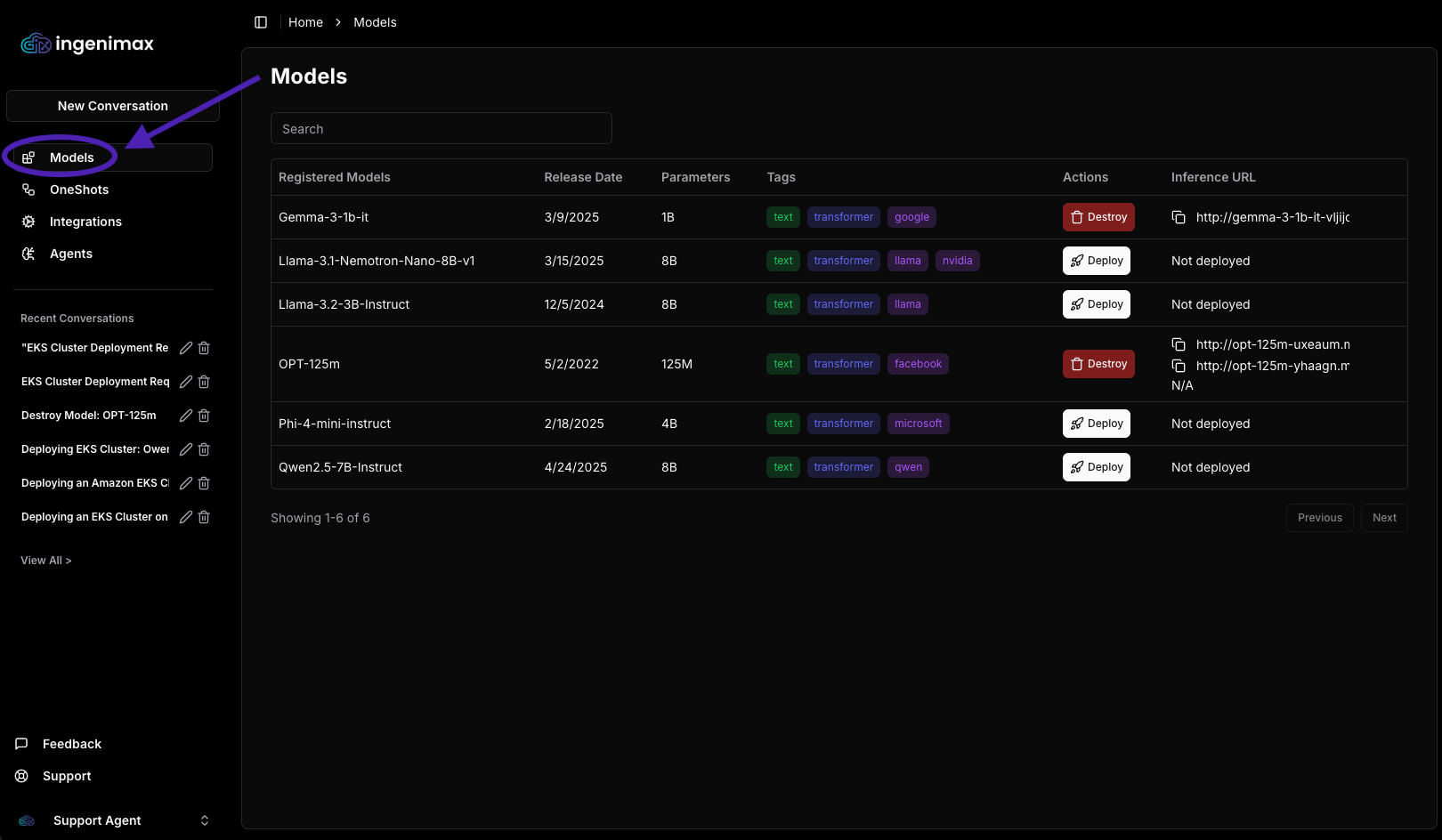1442x840 pixels.
Task: Copy the gemma-3-1b-it inference URL
Action: (1179, 217)
